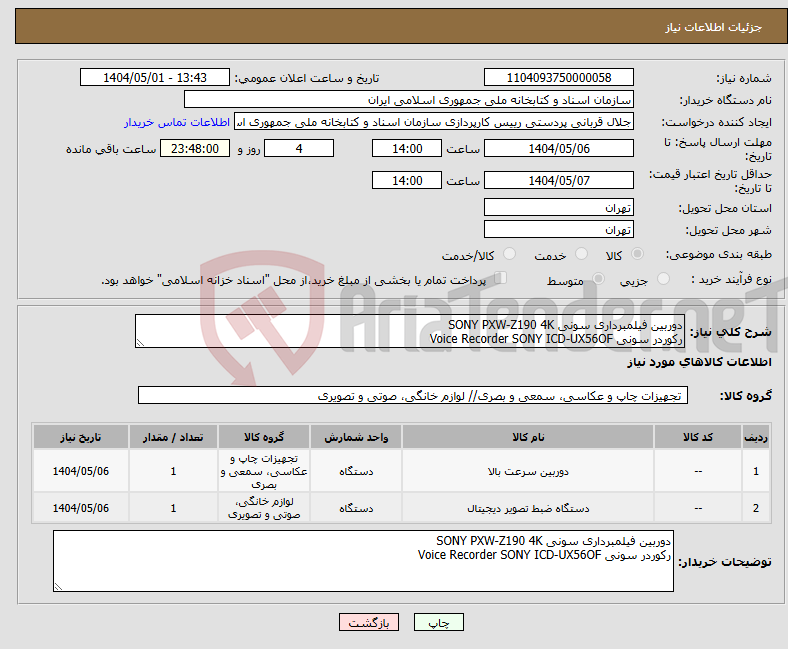
Task: Click the چاپ print button
Action: coord(439,622)
